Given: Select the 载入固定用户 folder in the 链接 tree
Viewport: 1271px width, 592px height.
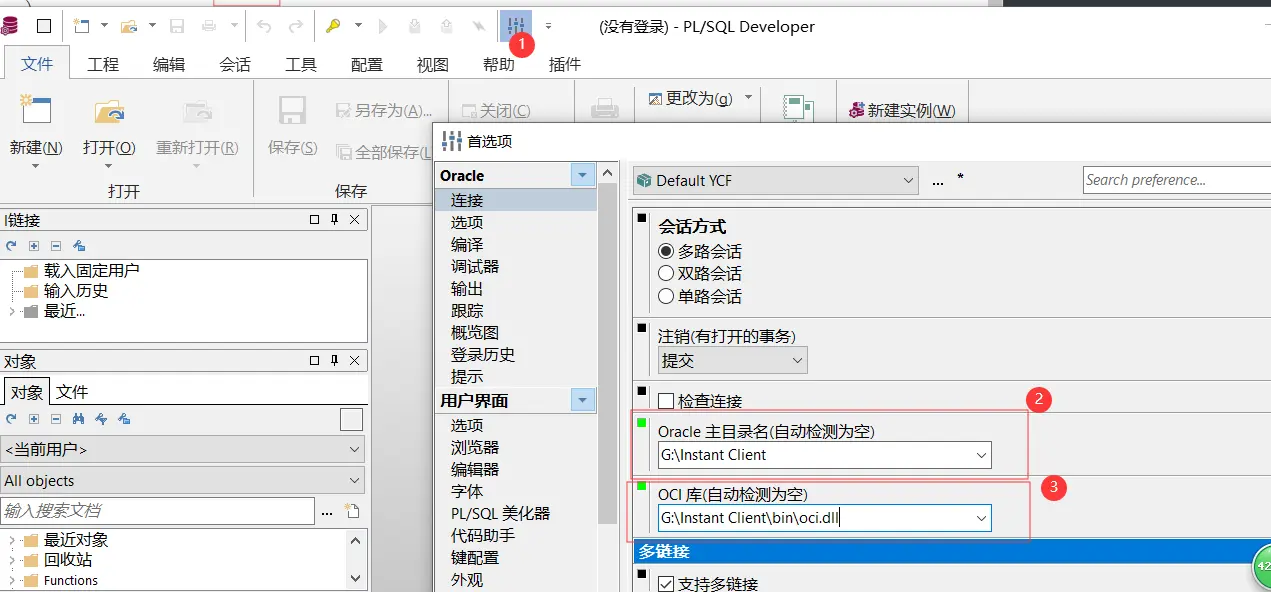Looking at the screenshot, I should 91,270.
